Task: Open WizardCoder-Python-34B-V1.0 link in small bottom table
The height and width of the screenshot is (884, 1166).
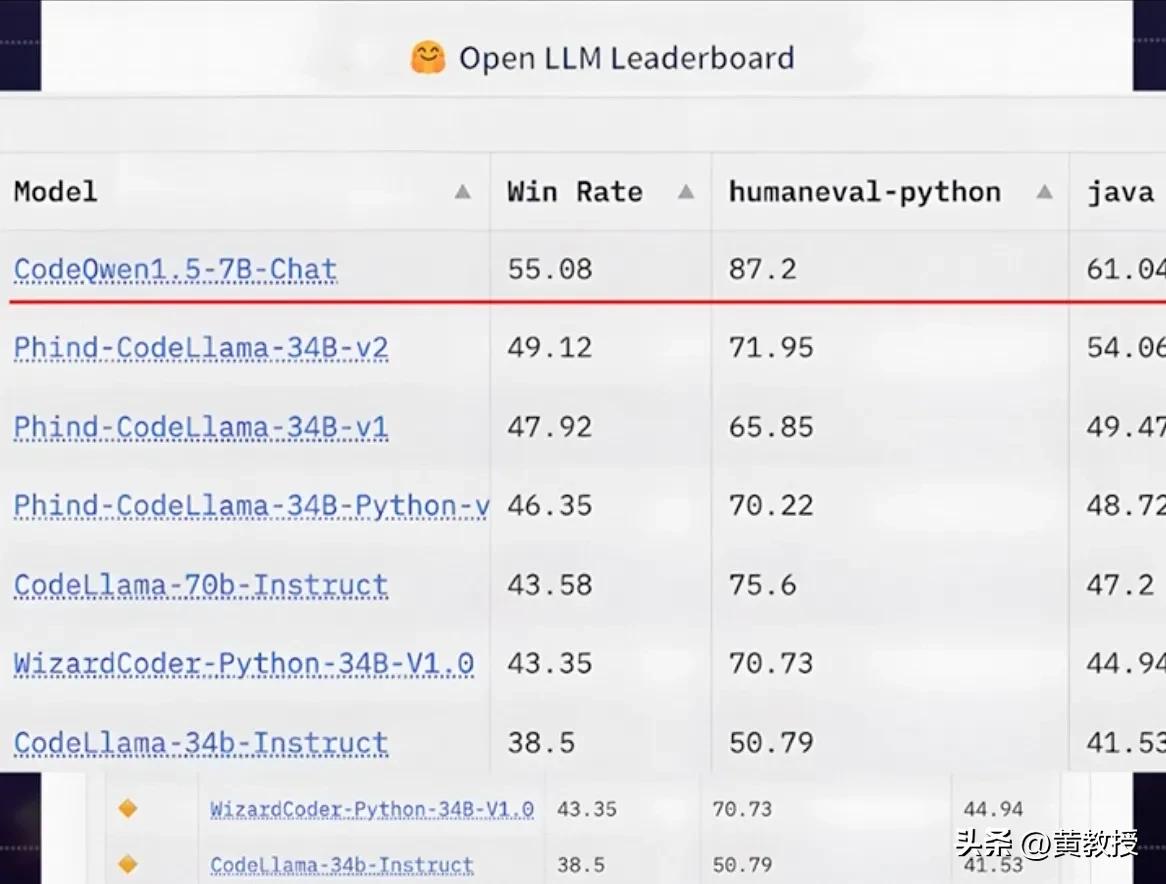Action: pyautogui.click(x=372, y=809)
